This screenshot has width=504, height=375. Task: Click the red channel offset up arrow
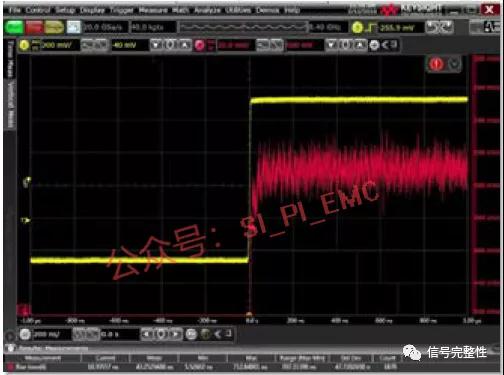360,45
